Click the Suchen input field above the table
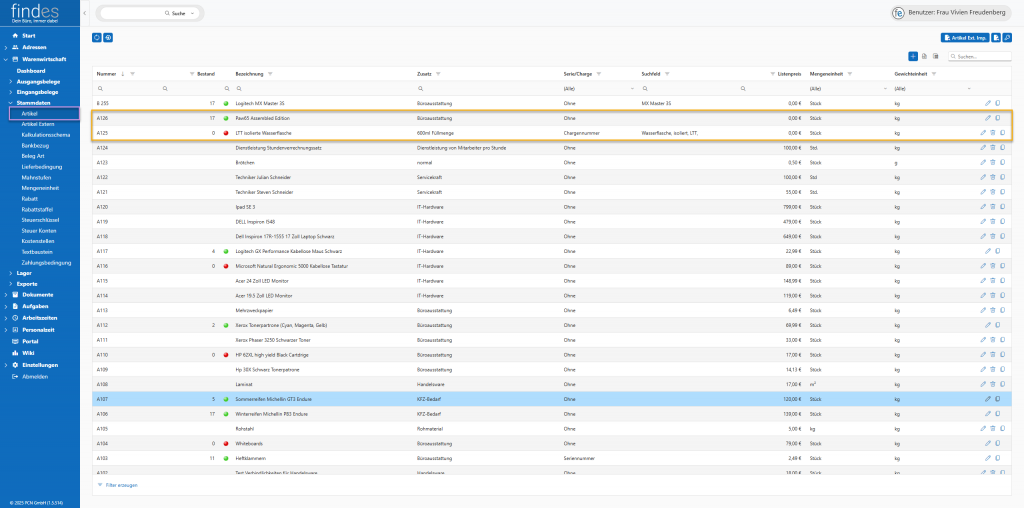This screenshot has height=508, width=1024. (980, 56)
